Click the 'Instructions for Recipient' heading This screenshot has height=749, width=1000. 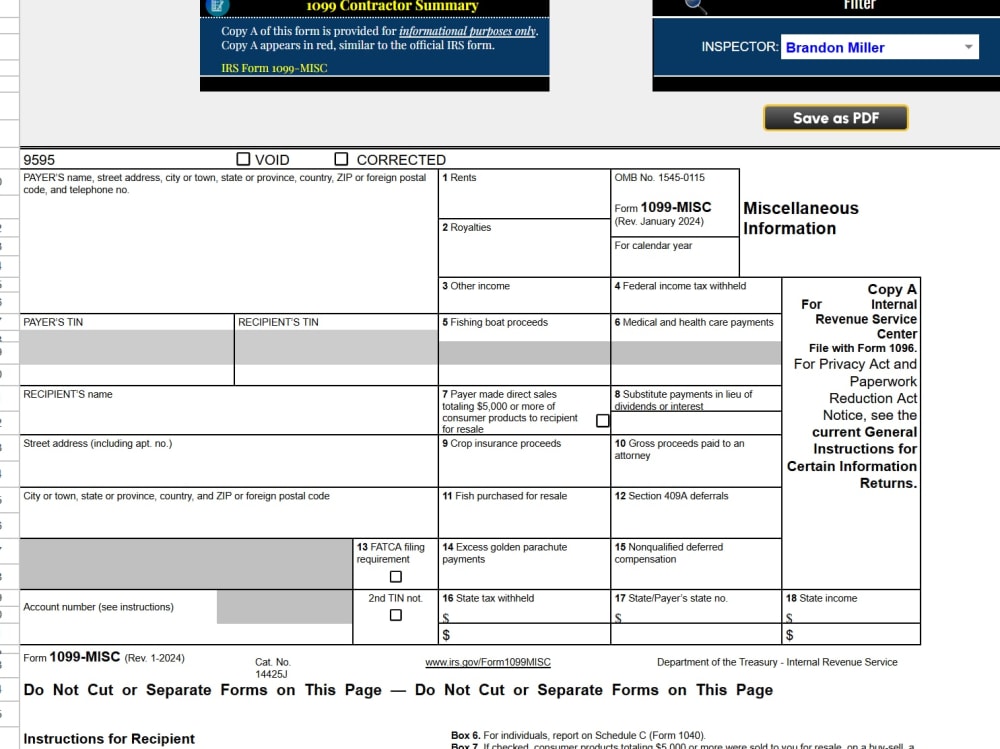click(109, 739)
